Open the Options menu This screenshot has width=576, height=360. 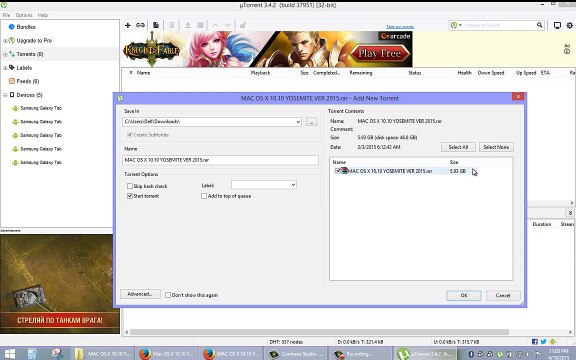point(24,15)
